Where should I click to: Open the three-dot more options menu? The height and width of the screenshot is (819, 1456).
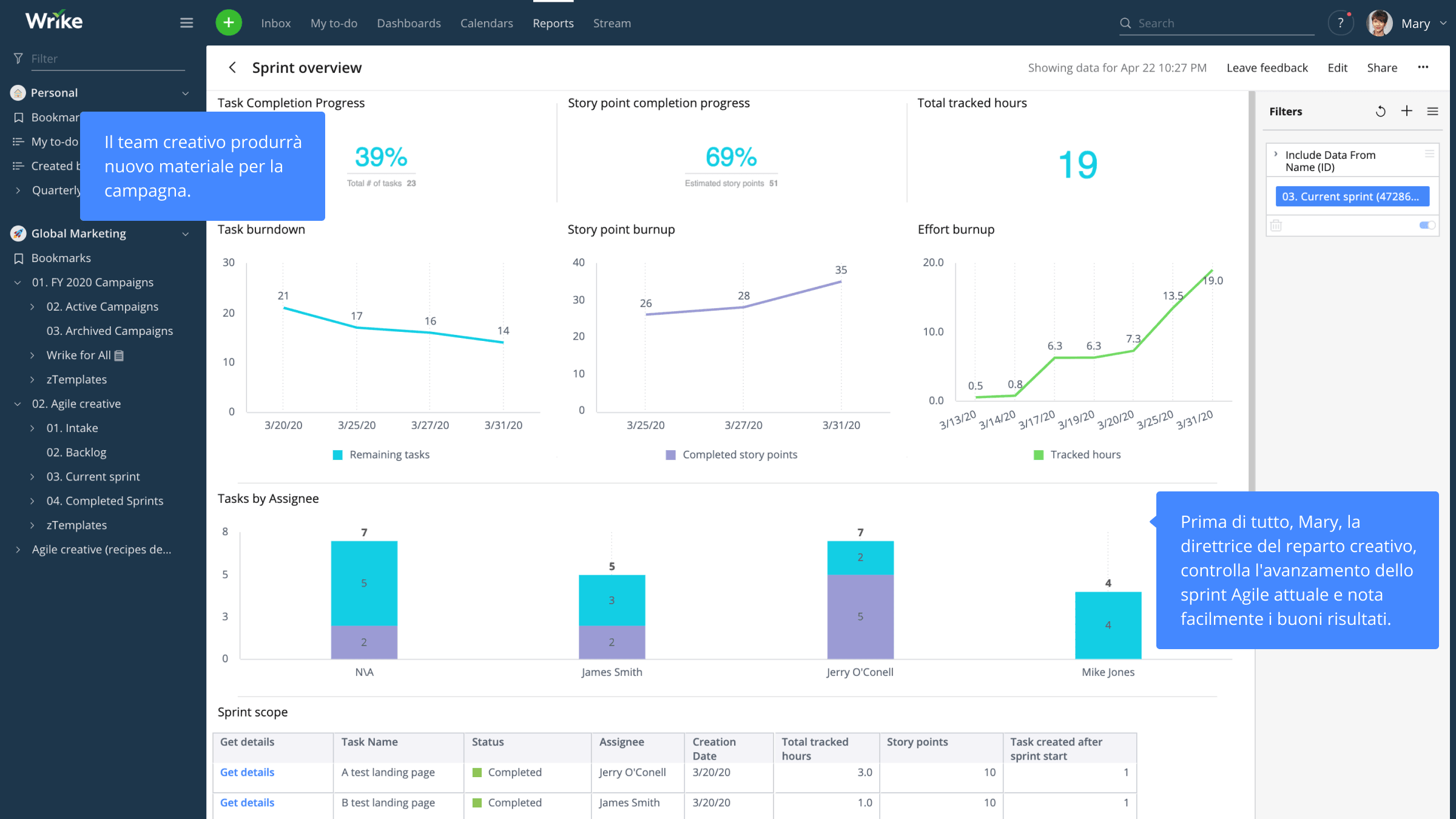click(1423, 67)
